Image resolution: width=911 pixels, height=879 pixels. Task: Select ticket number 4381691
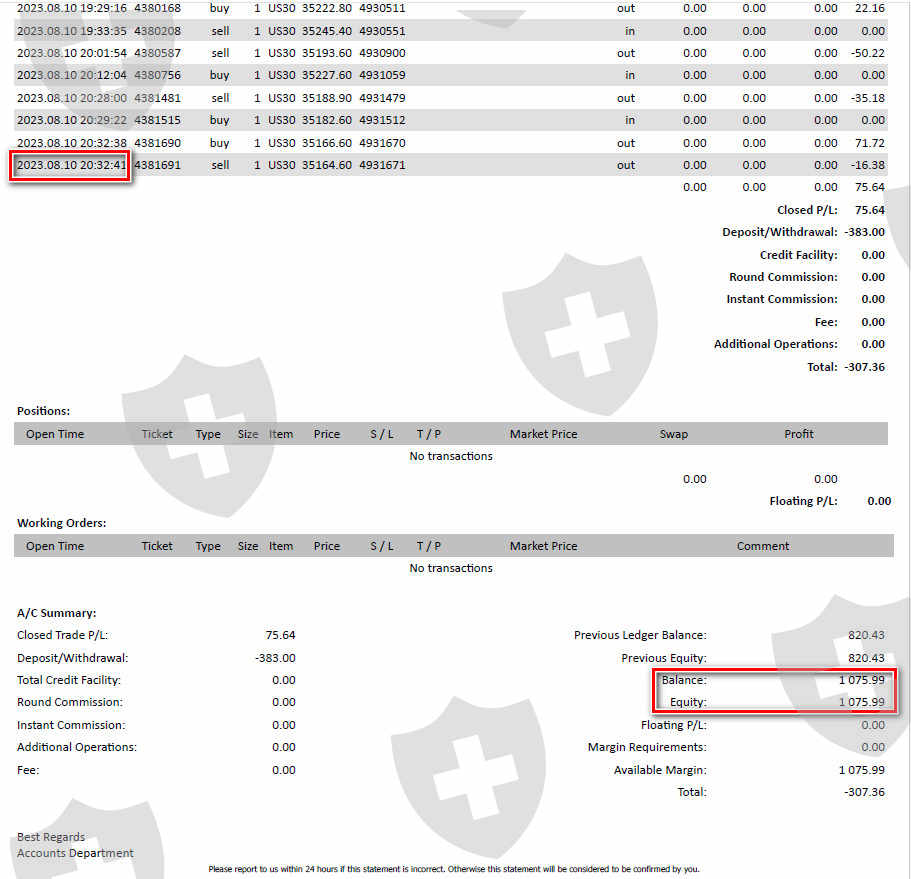(157, 165)
